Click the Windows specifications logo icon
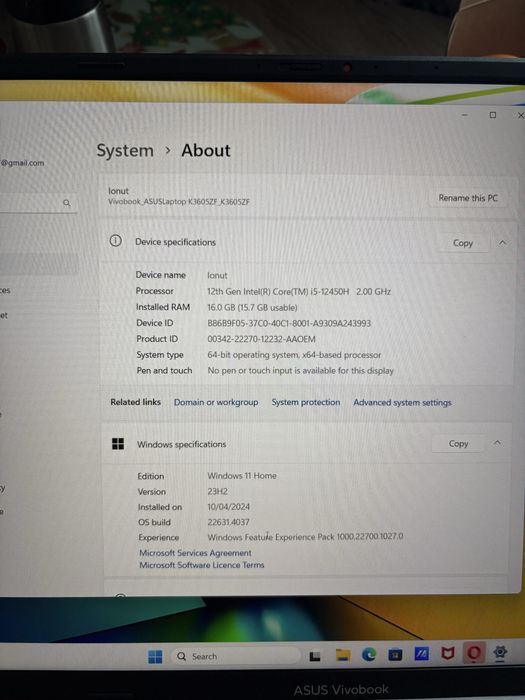This screenshot has width=525, height=700. [118, 444]
